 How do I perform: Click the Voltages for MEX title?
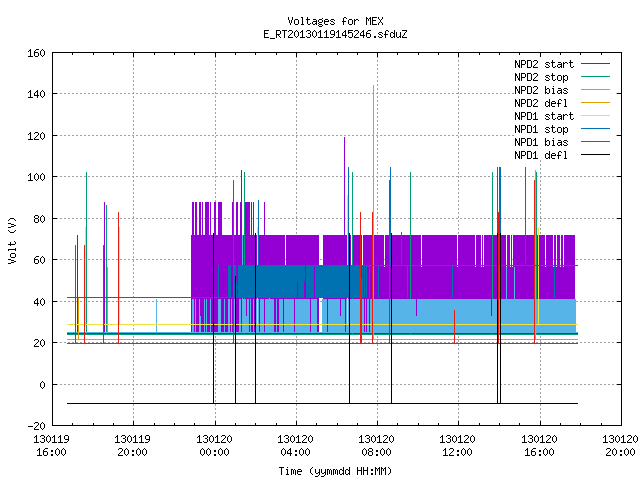click(335, 21)
